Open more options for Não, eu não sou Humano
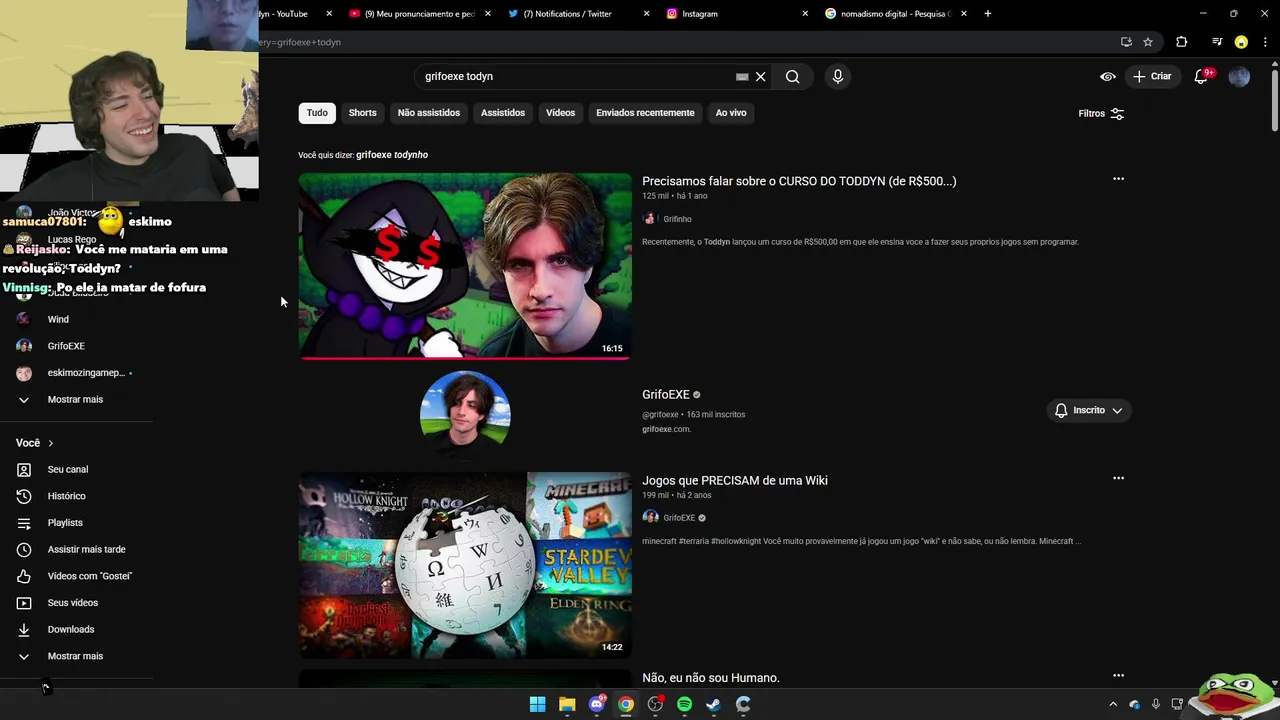 [x=1118, y=675]
